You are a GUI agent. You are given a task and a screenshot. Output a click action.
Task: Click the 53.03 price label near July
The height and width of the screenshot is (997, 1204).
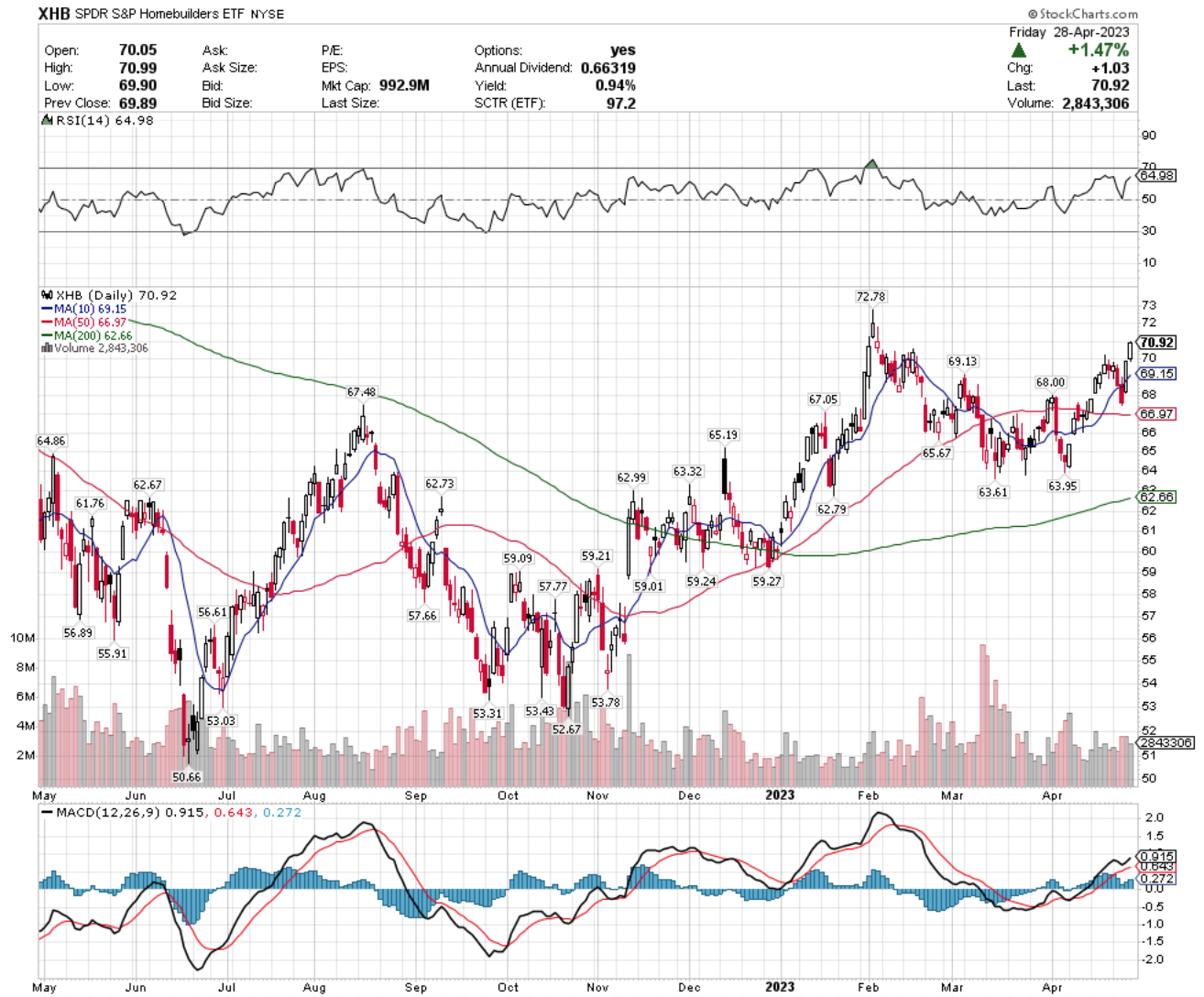pyautogui.click(x=221, y=721)
